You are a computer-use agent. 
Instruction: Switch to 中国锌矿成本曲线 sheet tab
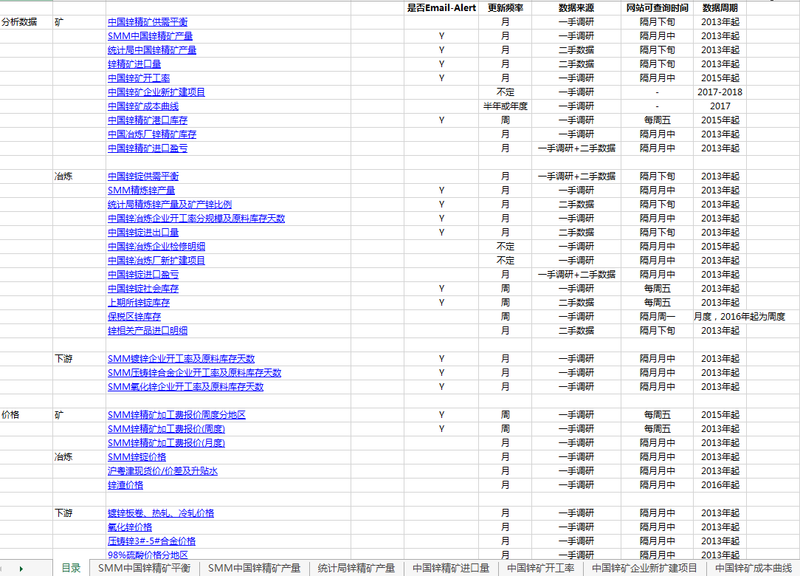click(753, 568)
